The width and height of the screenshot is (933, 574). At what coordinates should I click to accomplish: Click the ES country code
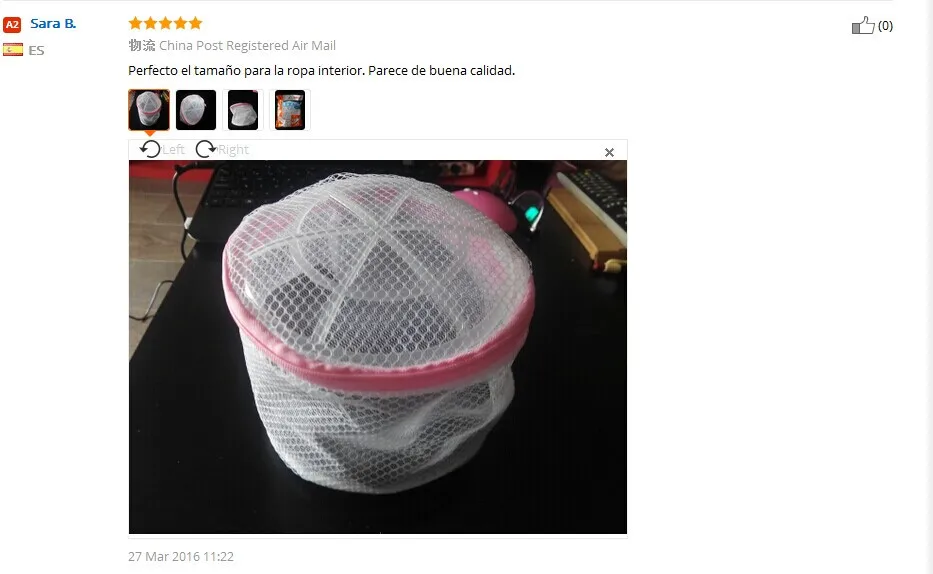click(x=36, y=51)
